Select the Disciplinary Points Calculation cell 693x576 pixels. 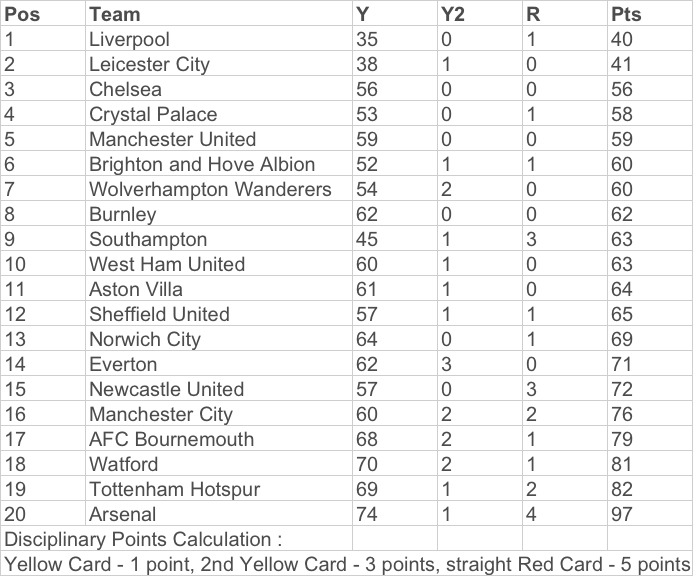(x=177, y=538)
